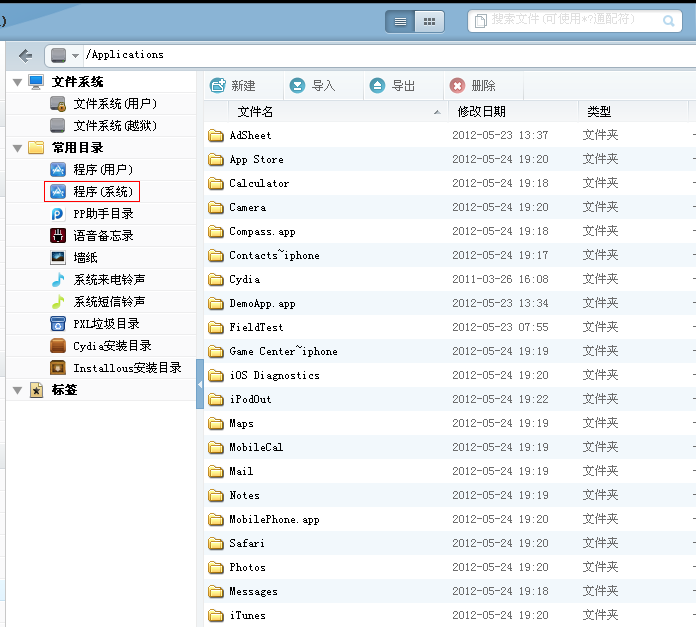Select the MobileCal folder name

tap(256, 447)
